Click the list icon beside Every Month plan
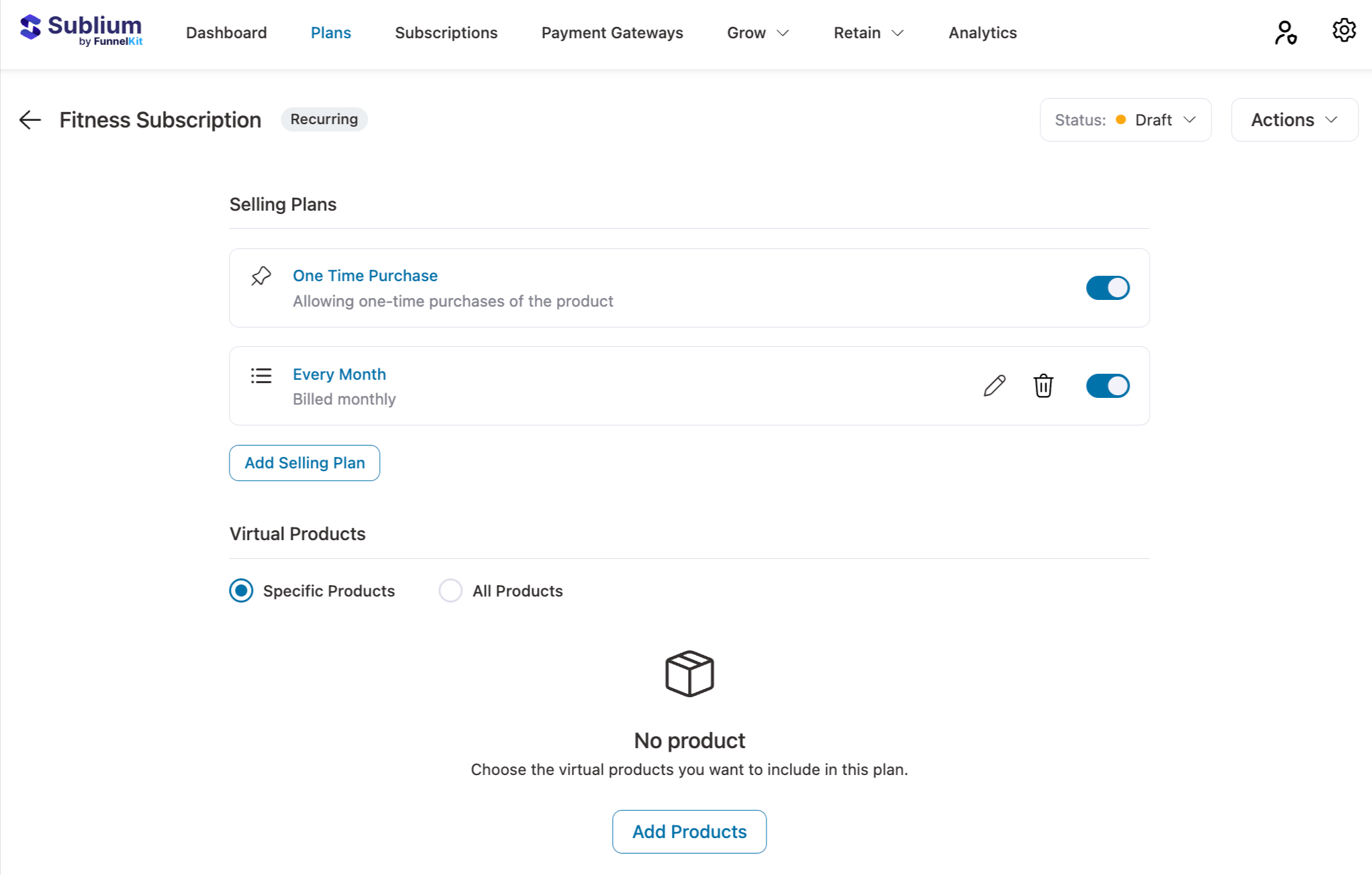Image resolution: width=1372 pixels, height=875 pixels. coord(261,376)
